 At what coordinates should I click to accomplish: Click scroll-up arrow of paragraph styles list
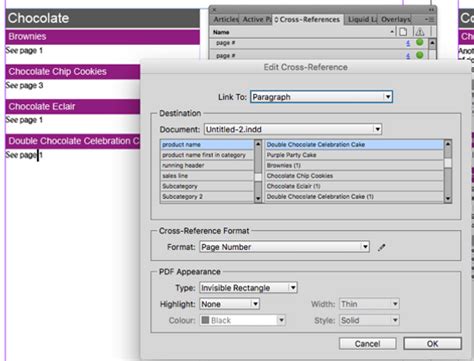point(258,144)
